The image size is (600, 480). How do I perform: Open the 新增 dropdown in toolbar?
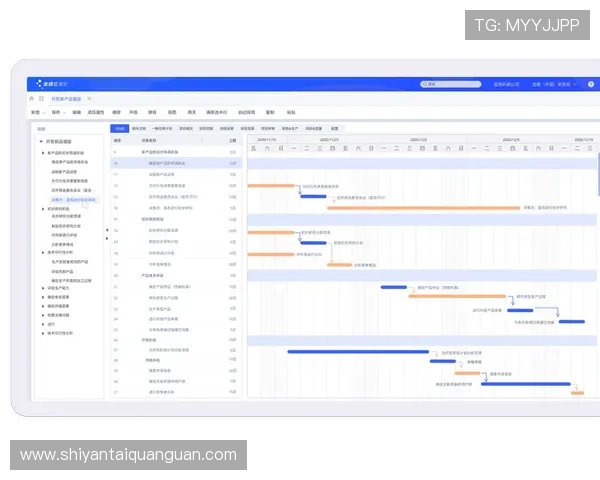[x=37, y=112]
